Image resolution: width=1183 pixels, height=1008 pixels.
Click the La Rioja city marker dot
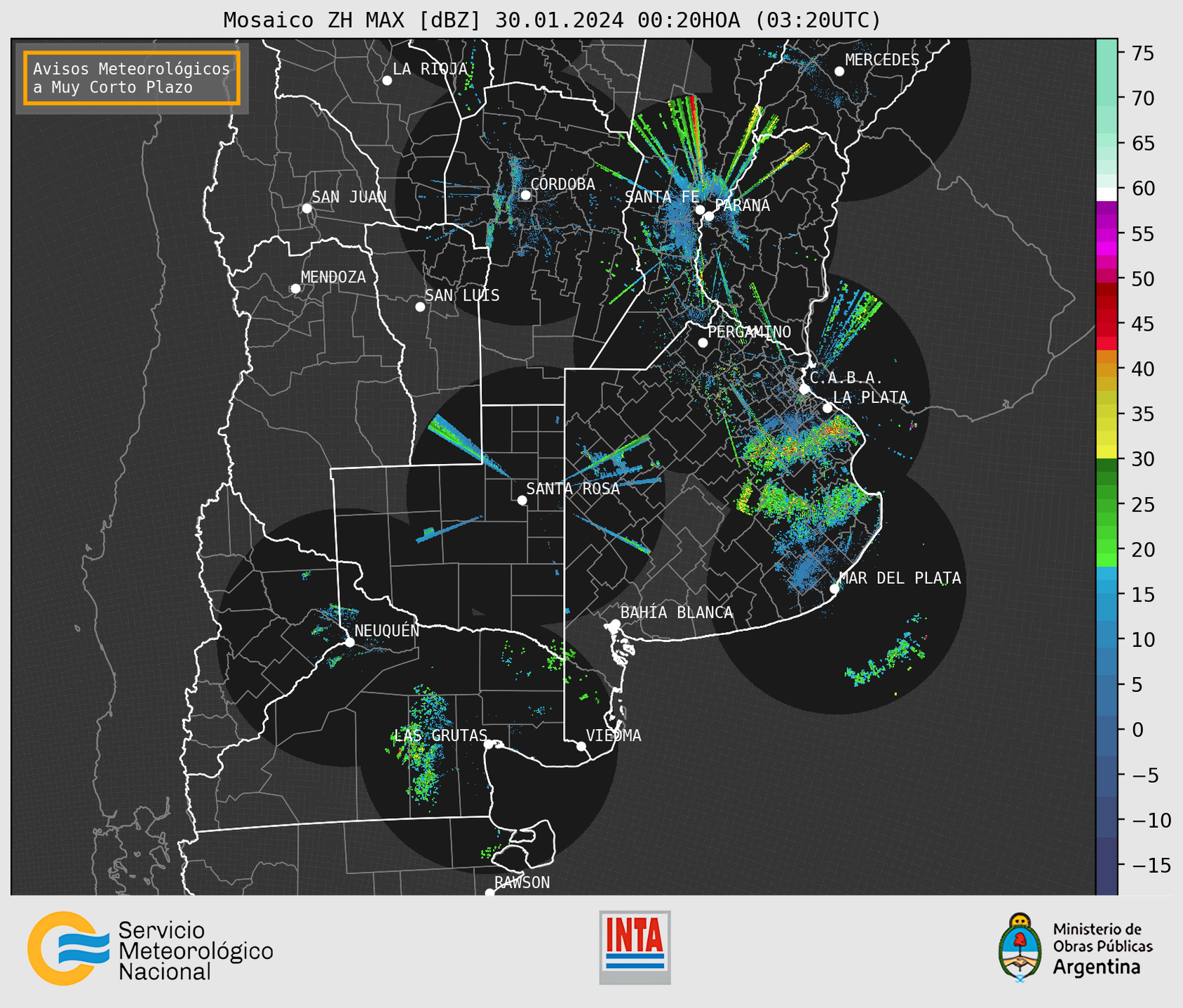(387, 81)
